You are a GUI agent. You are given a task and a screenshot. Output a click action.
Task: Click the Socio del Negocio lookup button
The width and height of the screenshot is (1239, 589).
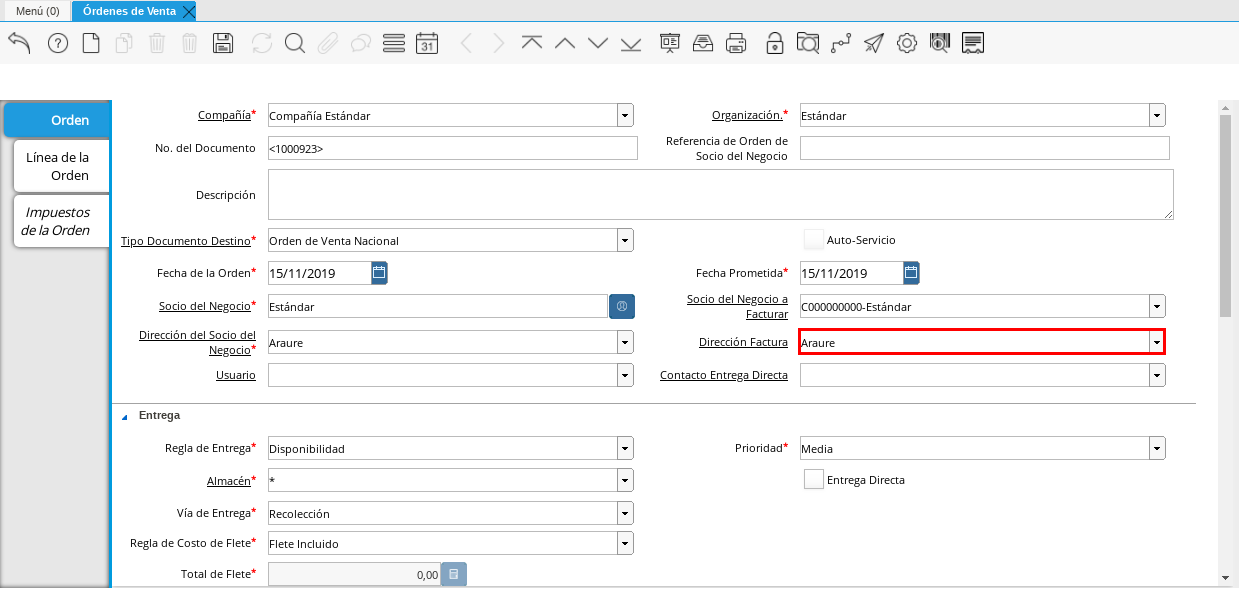point(621,306)
